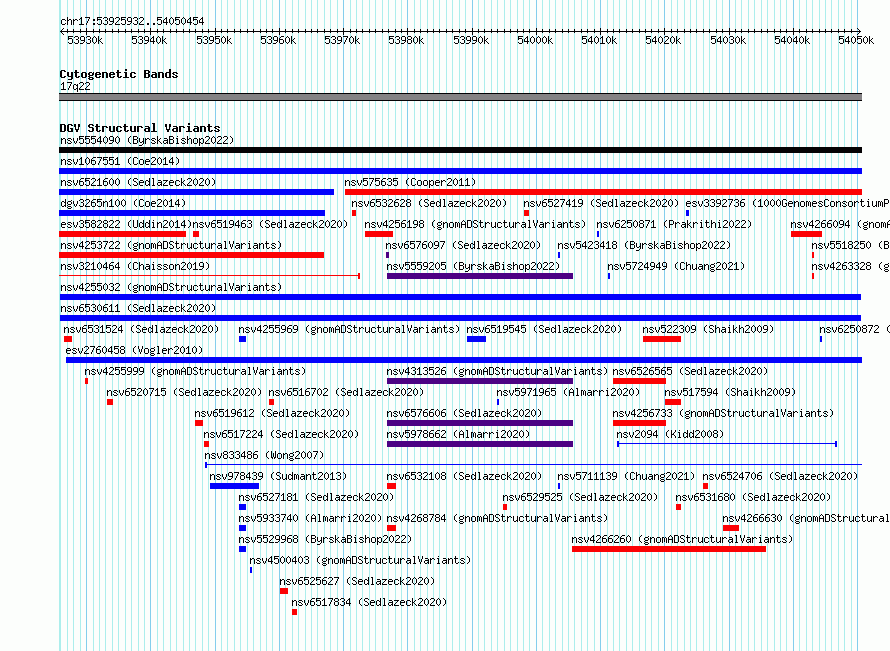Select nsv6532108 (Sedlazeck2020) label
Viewport: 890px width, 651px height.
464,476
